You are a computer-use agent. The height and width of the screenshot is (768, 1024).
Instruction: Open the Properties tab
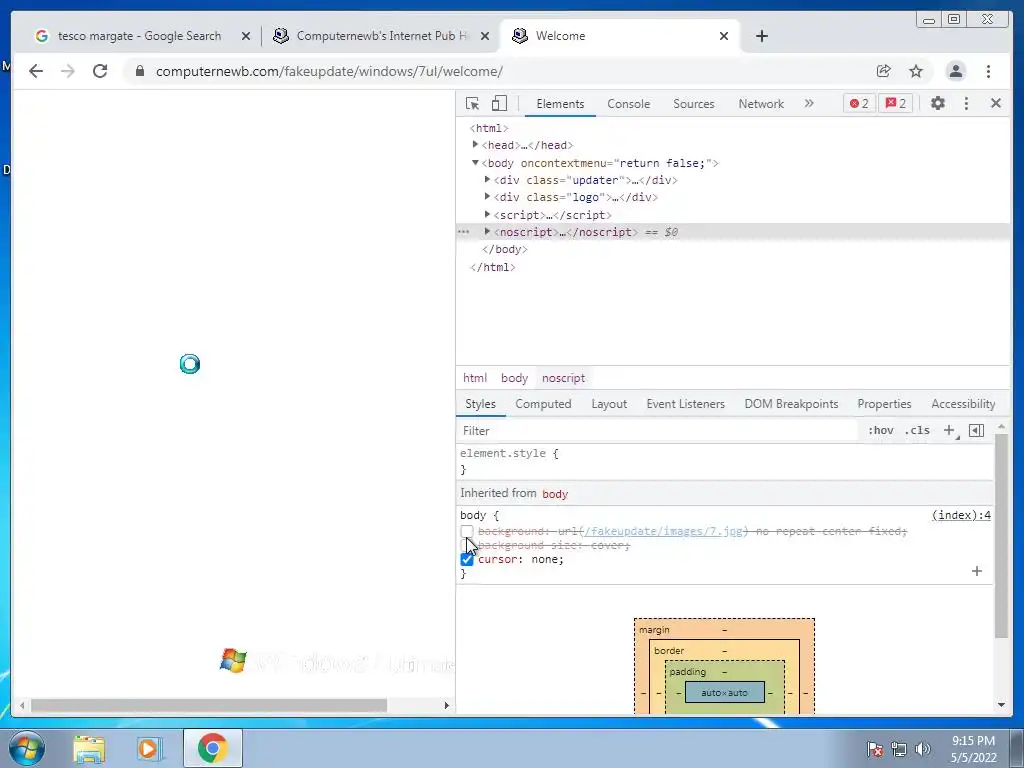pyautogui.click(x=884, y=404)
